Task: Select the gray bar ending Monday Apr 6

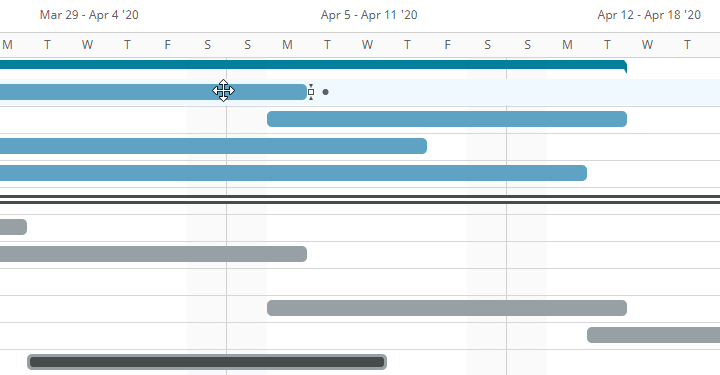Action: tap(153, 254)
